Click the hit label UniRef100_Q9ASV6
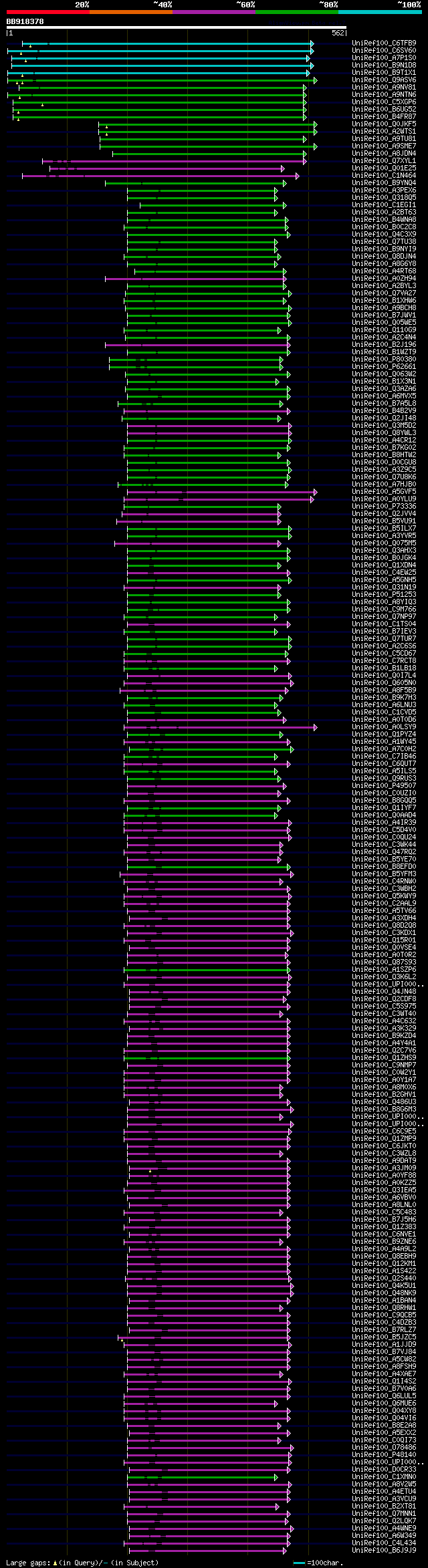This screenshot has height=1568, width=428. pos(384,80)
